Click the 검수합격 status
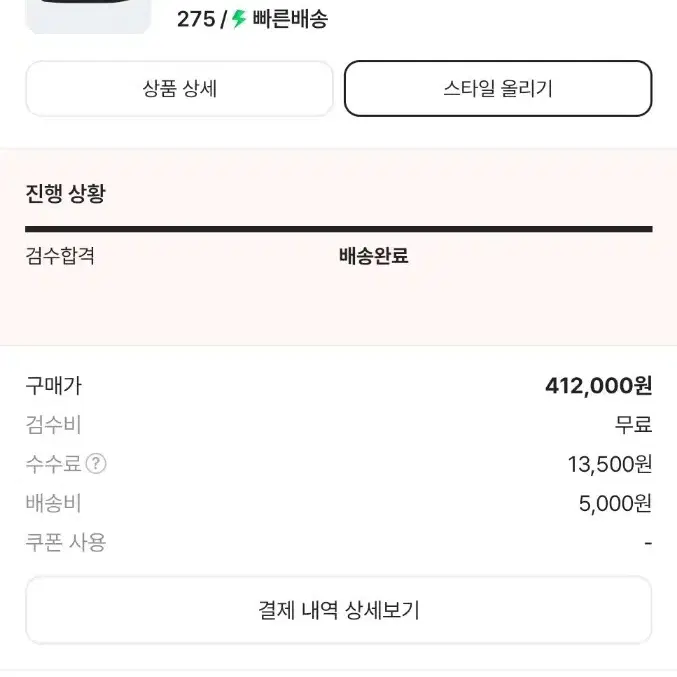Viewport: 677px width, 677px height. click(60, 256)
